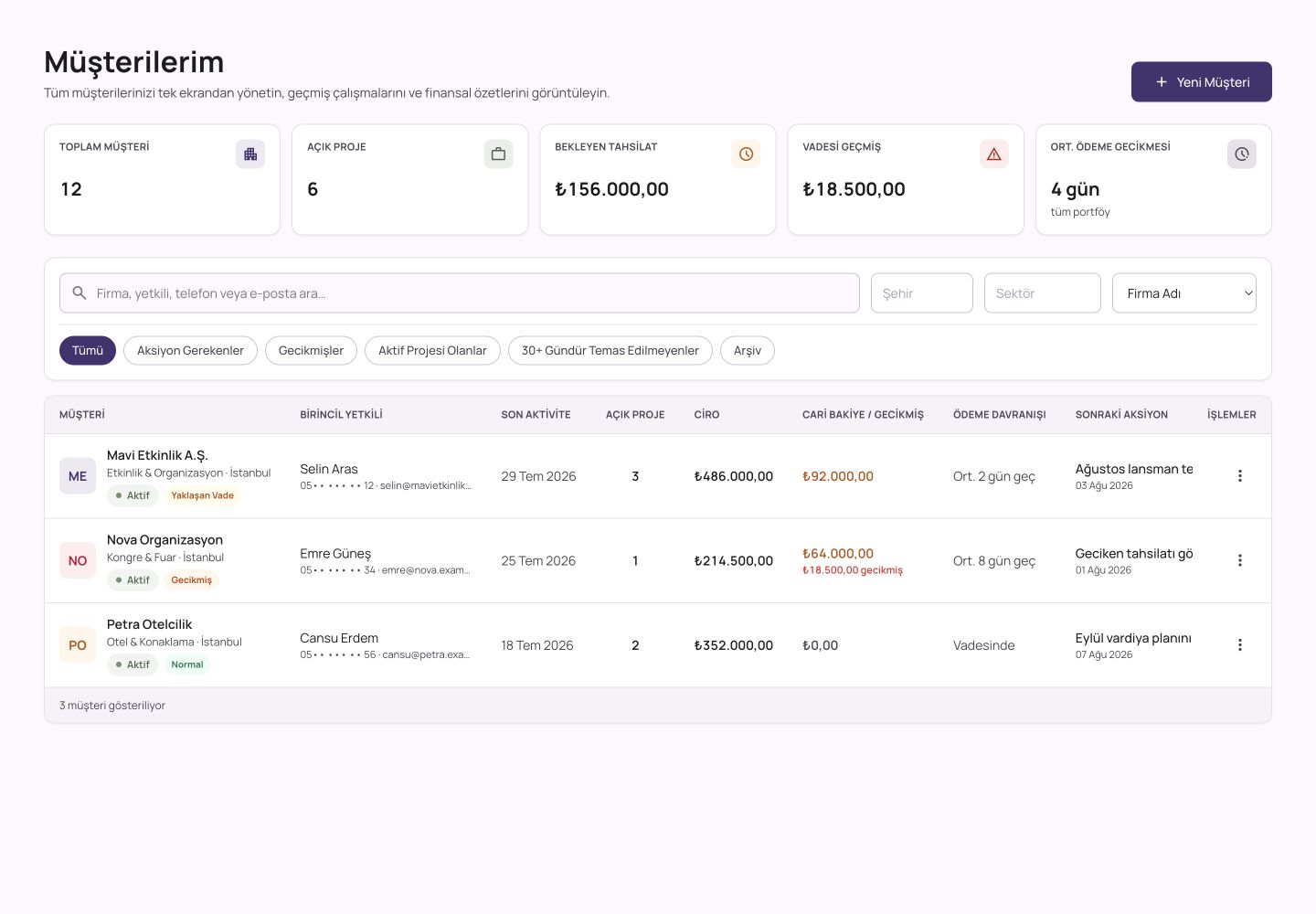The height and width of the screenshot is (914, 1316).
Task: Click the Ödeme Davranışı column header
Action: [x=999, y=415]
